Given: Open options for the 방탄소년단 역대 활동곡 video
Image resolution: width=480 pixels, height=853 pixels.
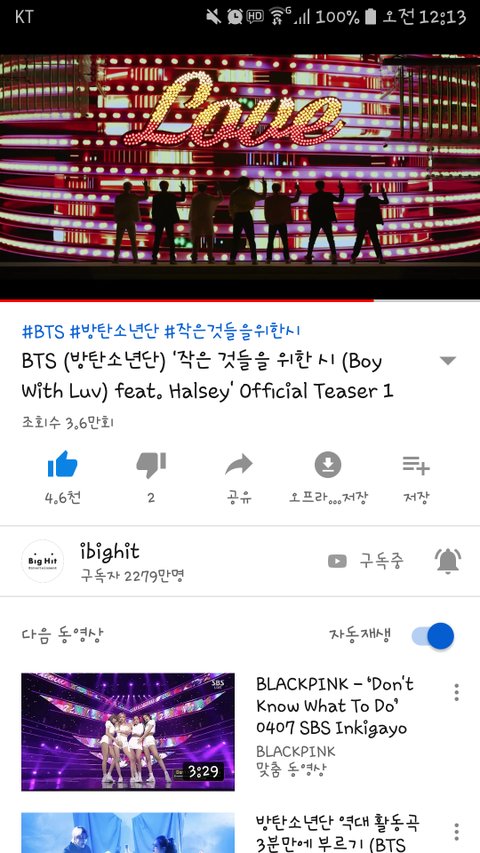Looking at the screenshot, I should click(x=456, y=832).
